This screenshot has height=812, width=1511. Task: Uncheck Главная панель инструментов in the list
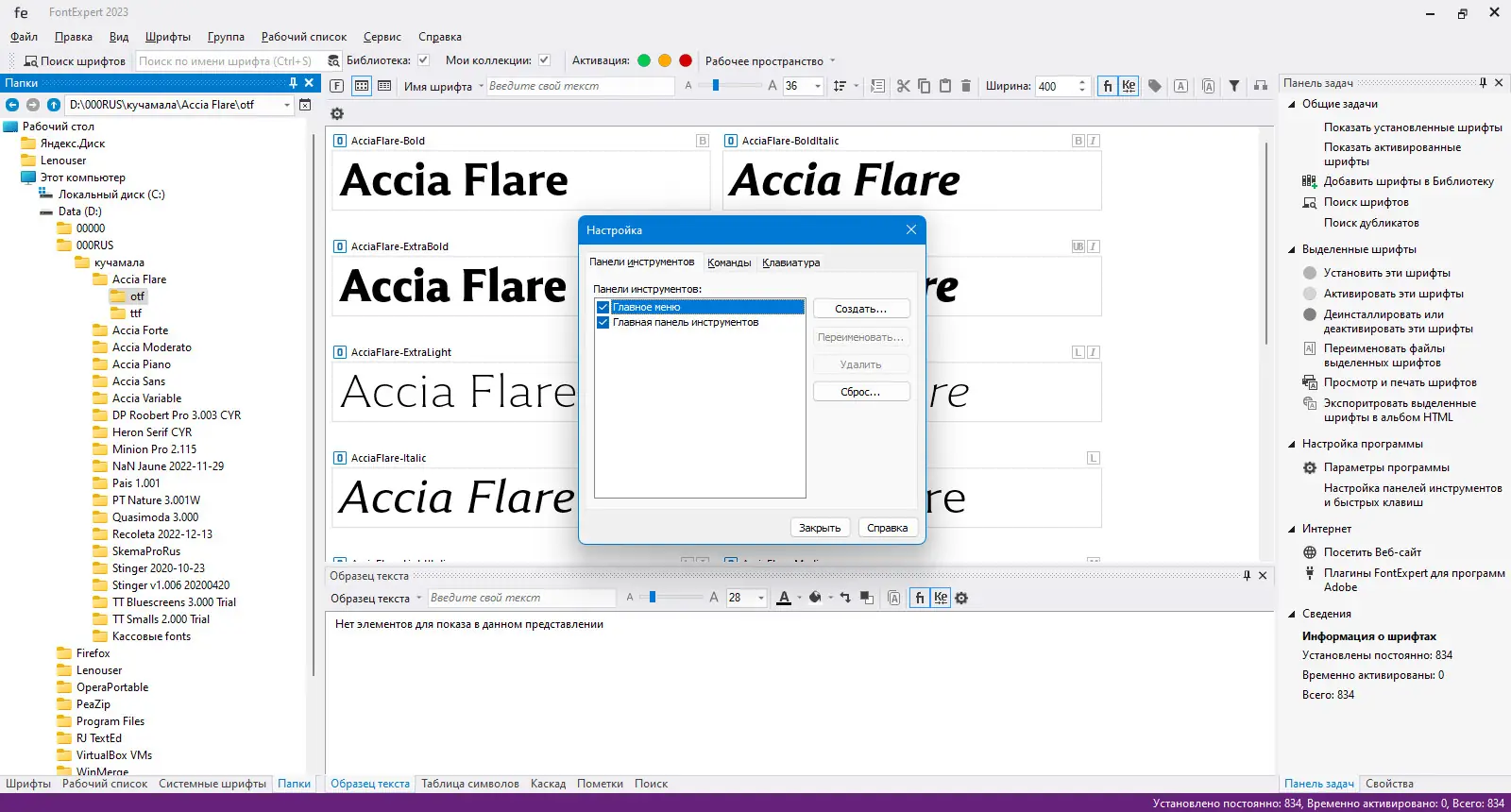tap(603, 322)
